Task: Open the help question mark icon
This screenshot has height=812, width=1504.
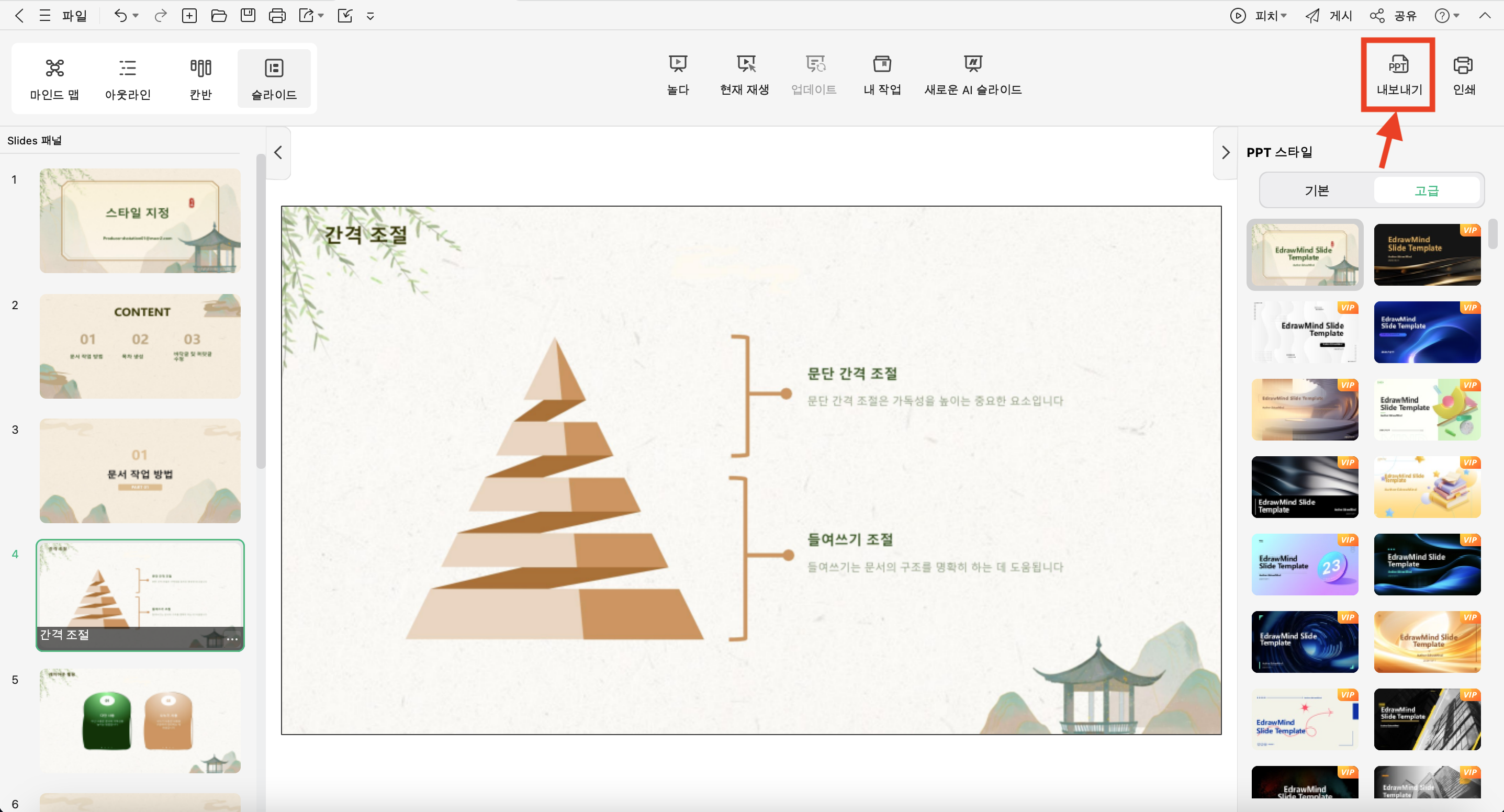Action: pyautogui.click(x=1442, y=16)
